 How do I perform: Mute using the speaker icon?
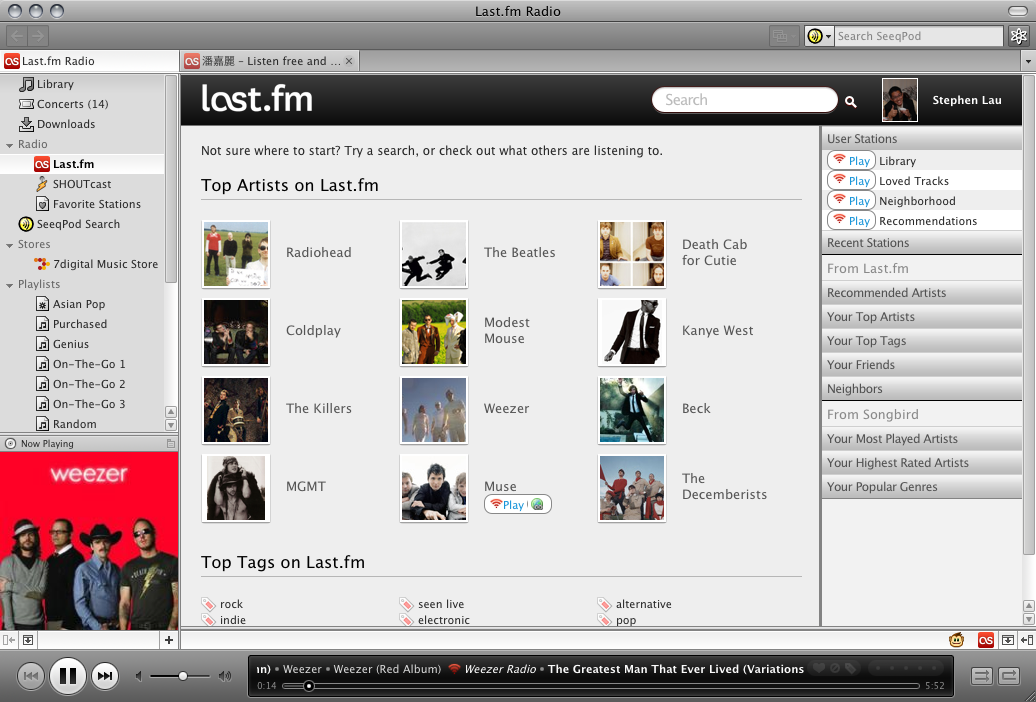[139, 676]
